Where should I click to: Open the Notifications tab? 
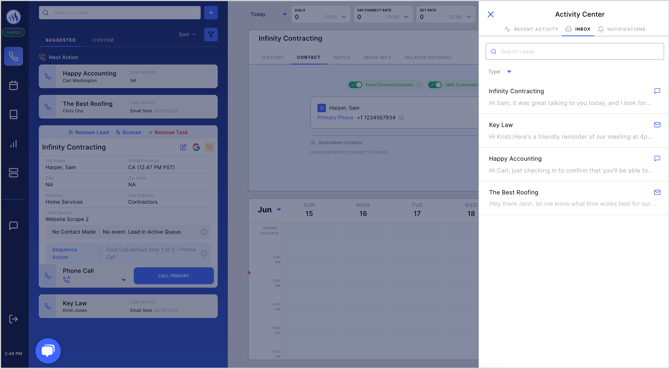point(622,29)
